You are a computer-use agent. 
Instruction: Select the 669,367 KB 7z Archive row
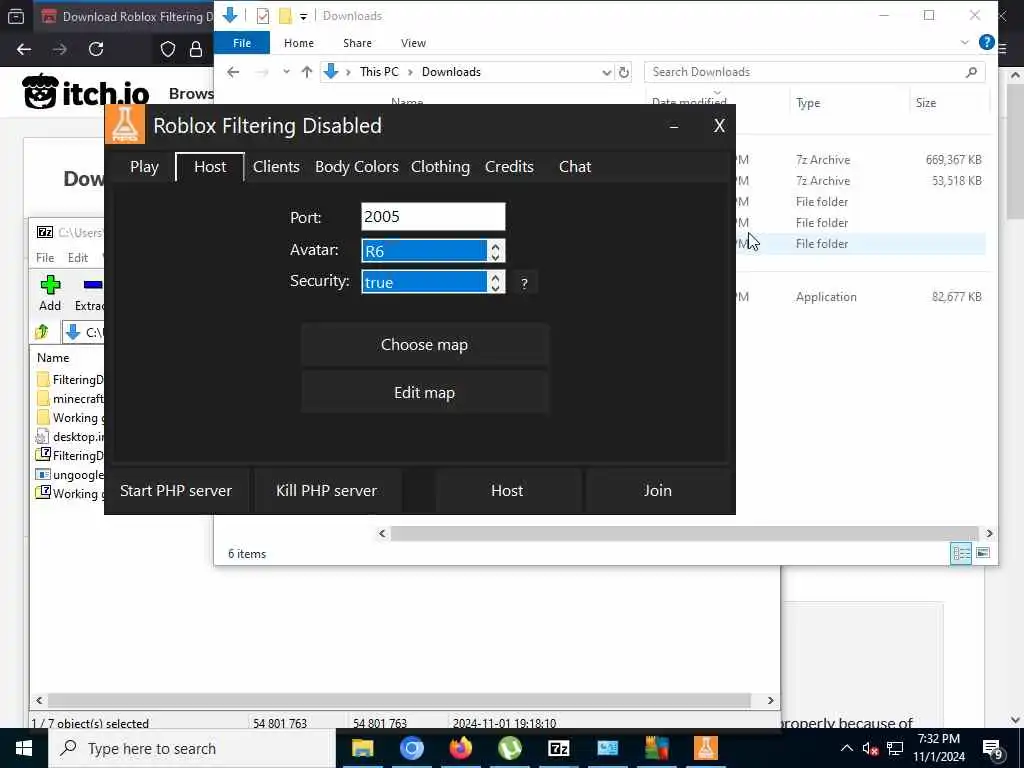pyautogui.click(x=860, y=159)
